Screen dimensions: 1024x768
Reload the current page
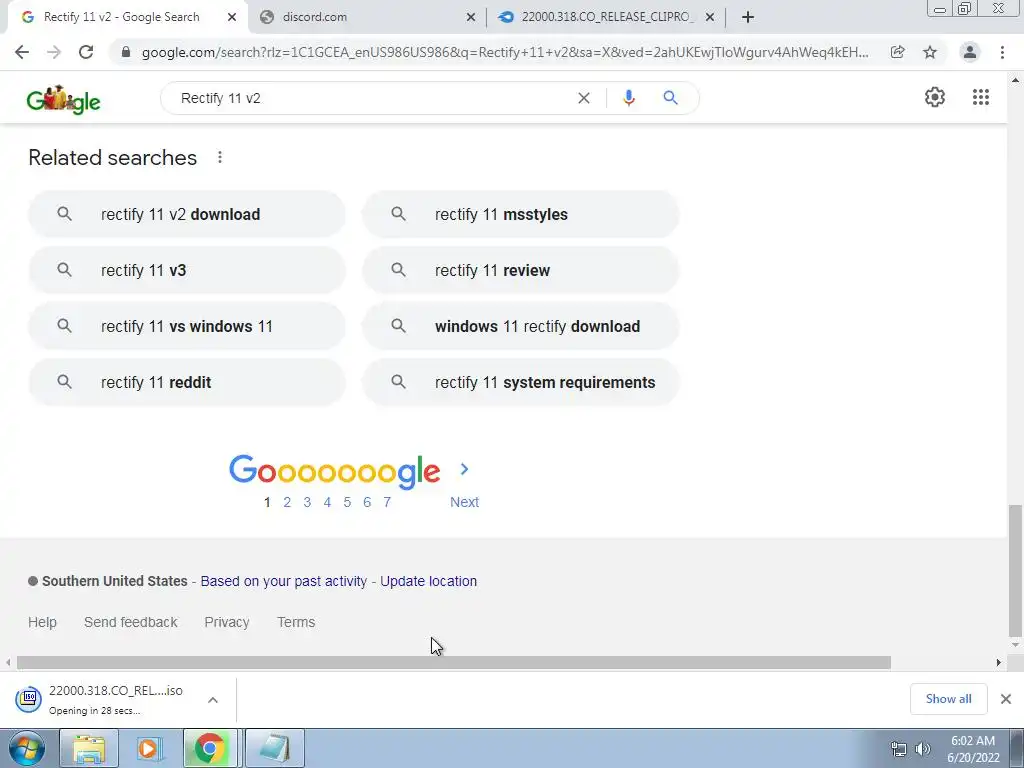[86, 52]
